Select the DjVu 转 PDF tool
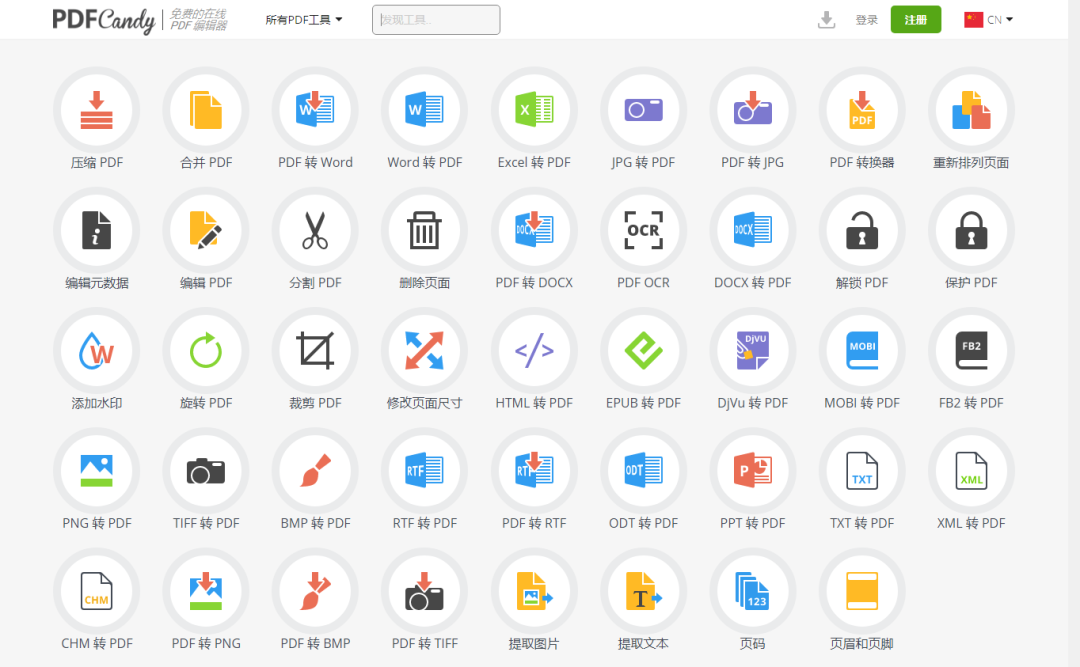1080x667 pixels. point(753,351)
